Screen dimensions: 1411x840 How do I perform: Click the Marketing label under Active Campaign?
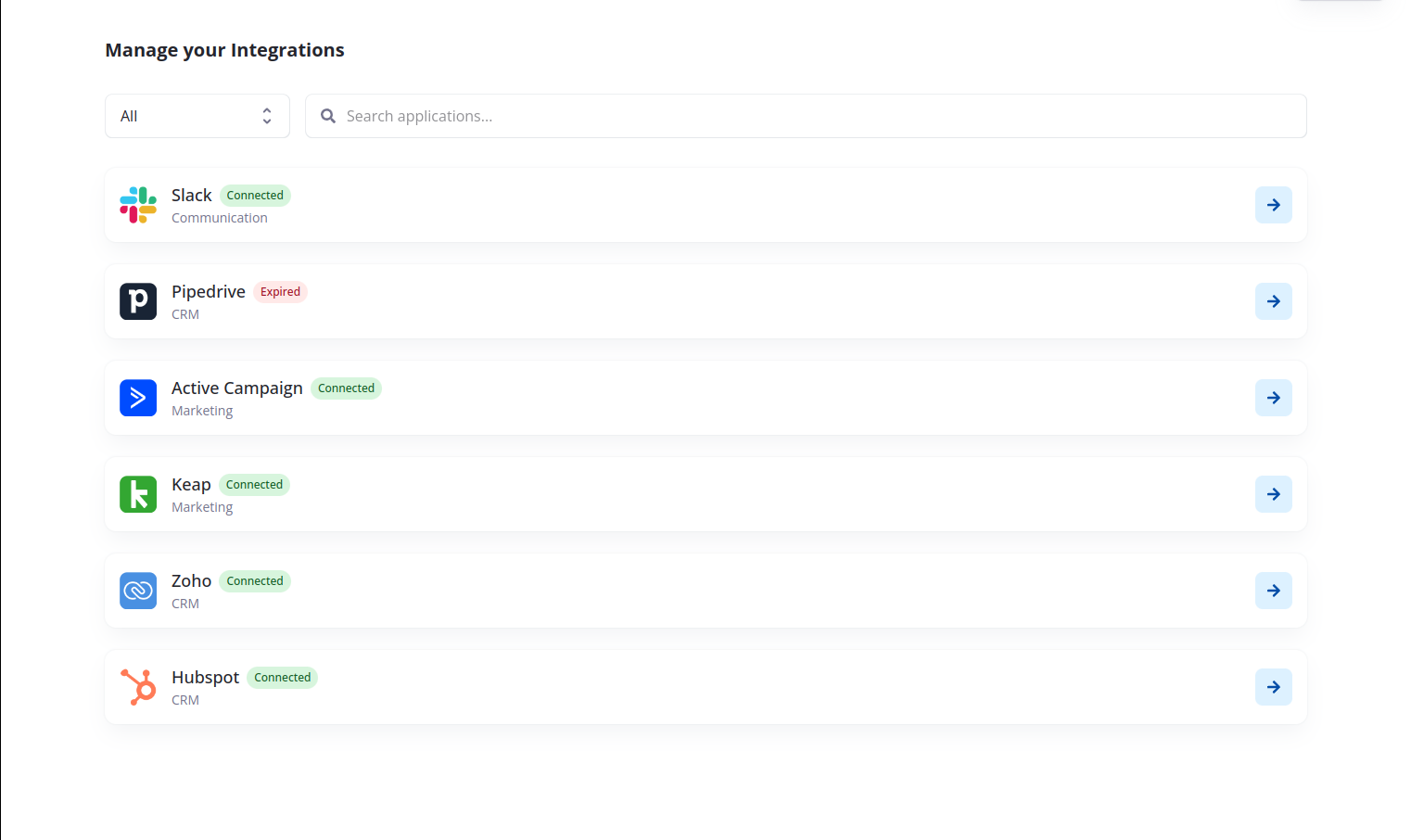point(202,411)
